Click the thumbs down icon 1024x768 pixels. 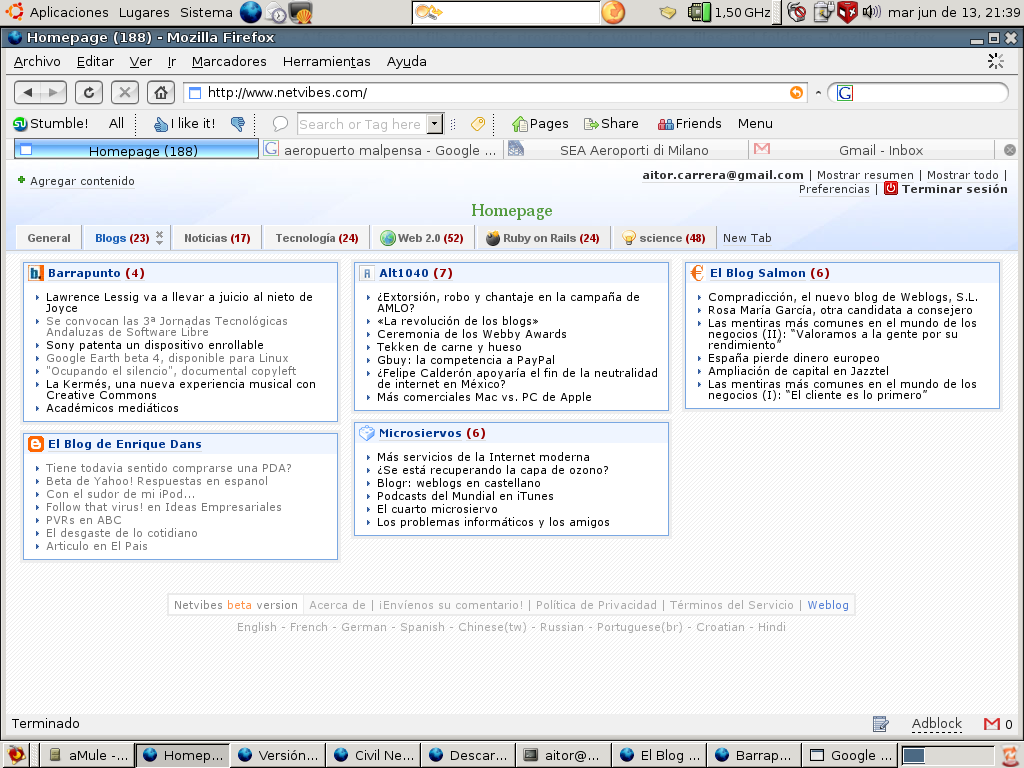click(x=238, y=123)
